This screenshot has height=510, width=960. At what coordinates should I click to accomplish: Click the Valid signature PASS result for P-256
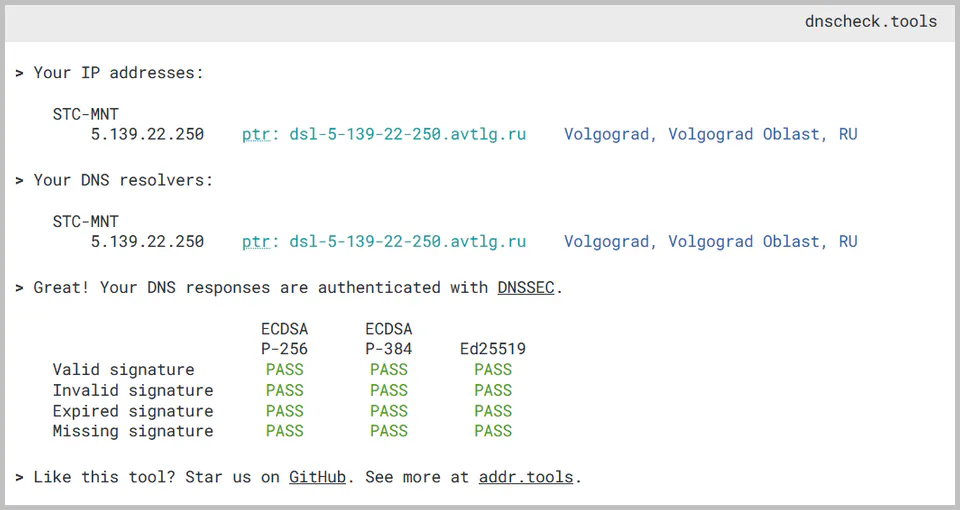[x=285, y=370]
